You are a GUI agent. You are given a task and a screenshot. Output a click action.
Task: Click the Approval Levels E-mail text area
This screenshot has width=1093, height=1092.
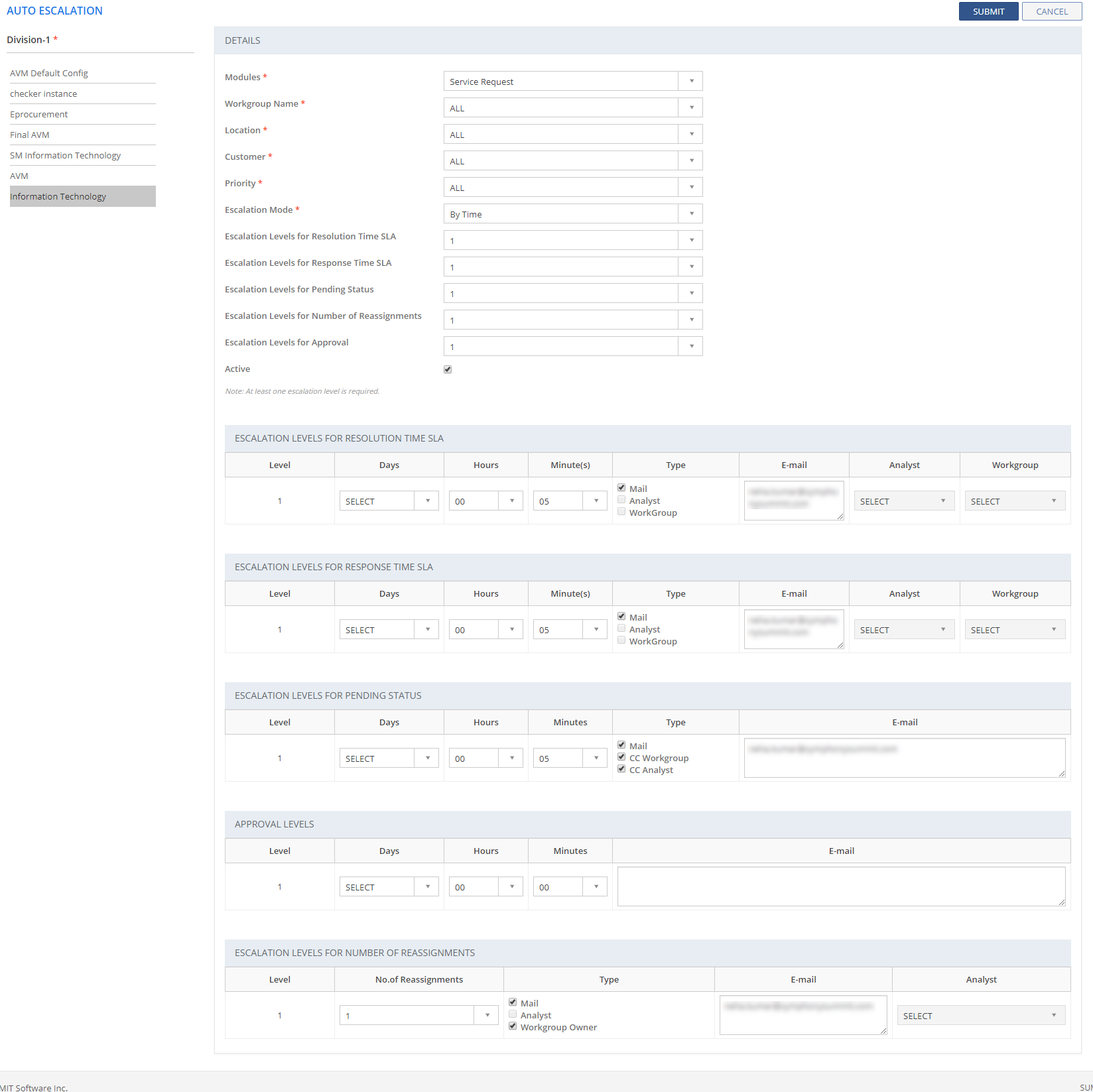pyautogui.click(x=840, y=886)
